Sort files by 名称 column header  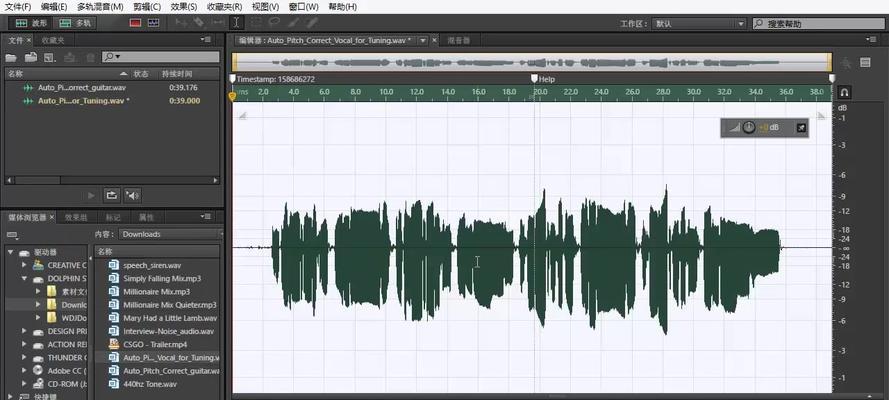click(x=67, y=74)
